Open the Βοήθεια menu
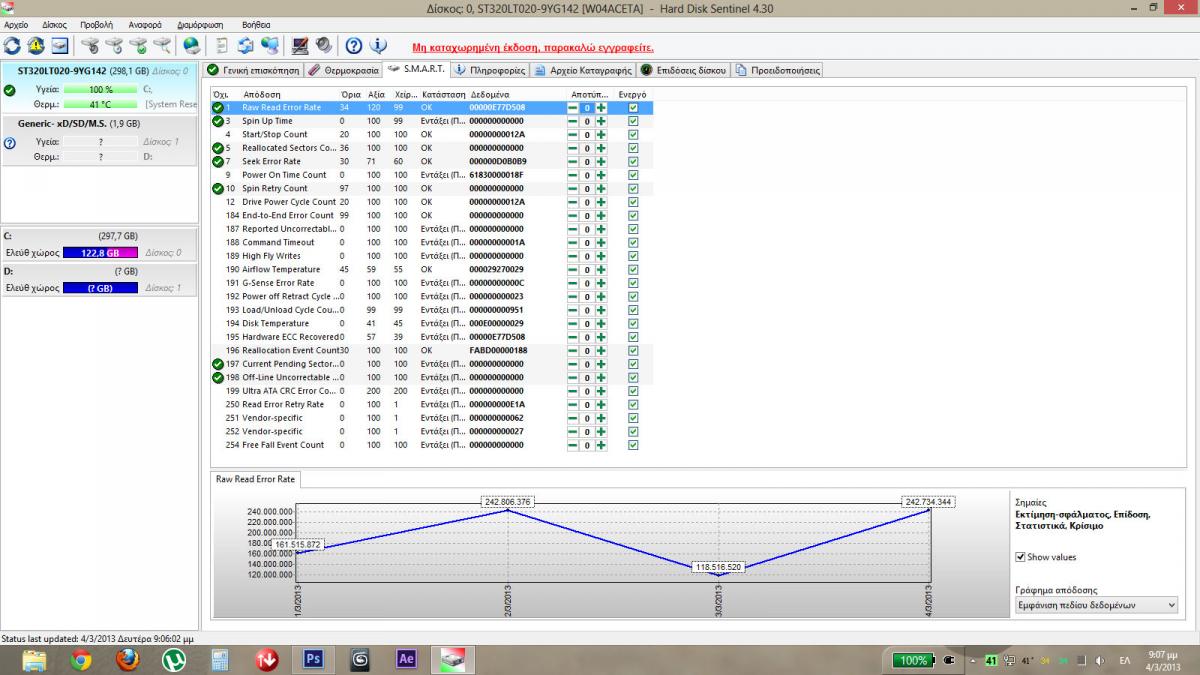 (x=256, y=24)
